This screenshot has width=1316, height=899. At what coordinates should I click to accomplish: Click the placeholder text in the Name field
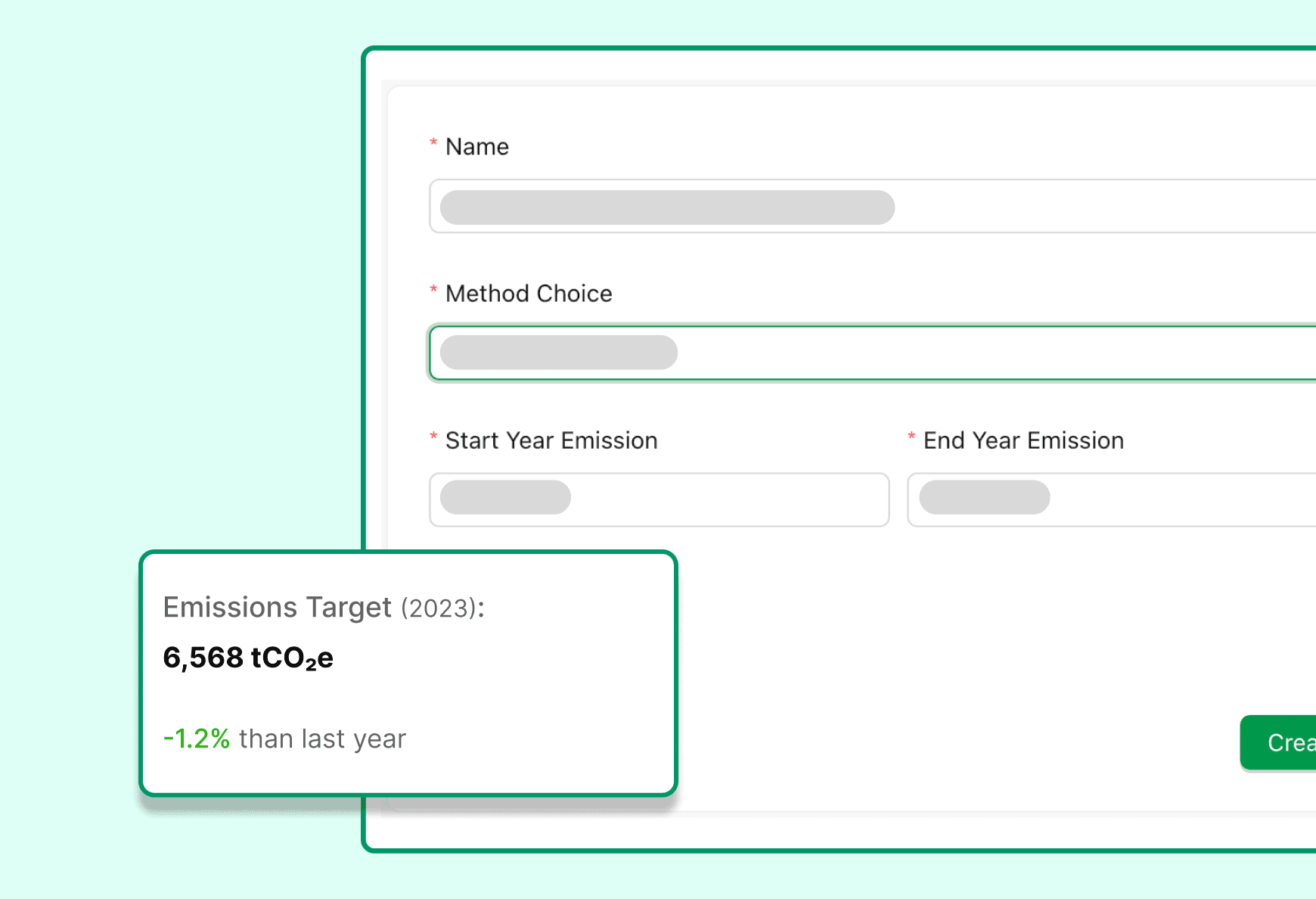click(666, 206)
